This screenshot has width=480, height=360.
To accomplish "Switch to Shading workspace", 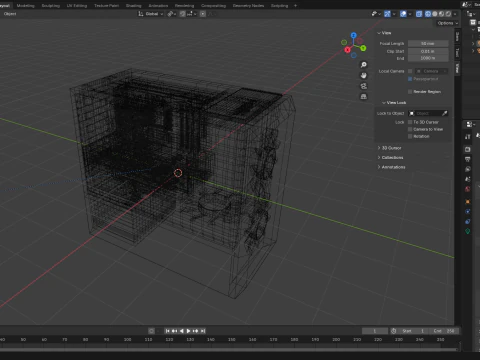I will [134, 5].
